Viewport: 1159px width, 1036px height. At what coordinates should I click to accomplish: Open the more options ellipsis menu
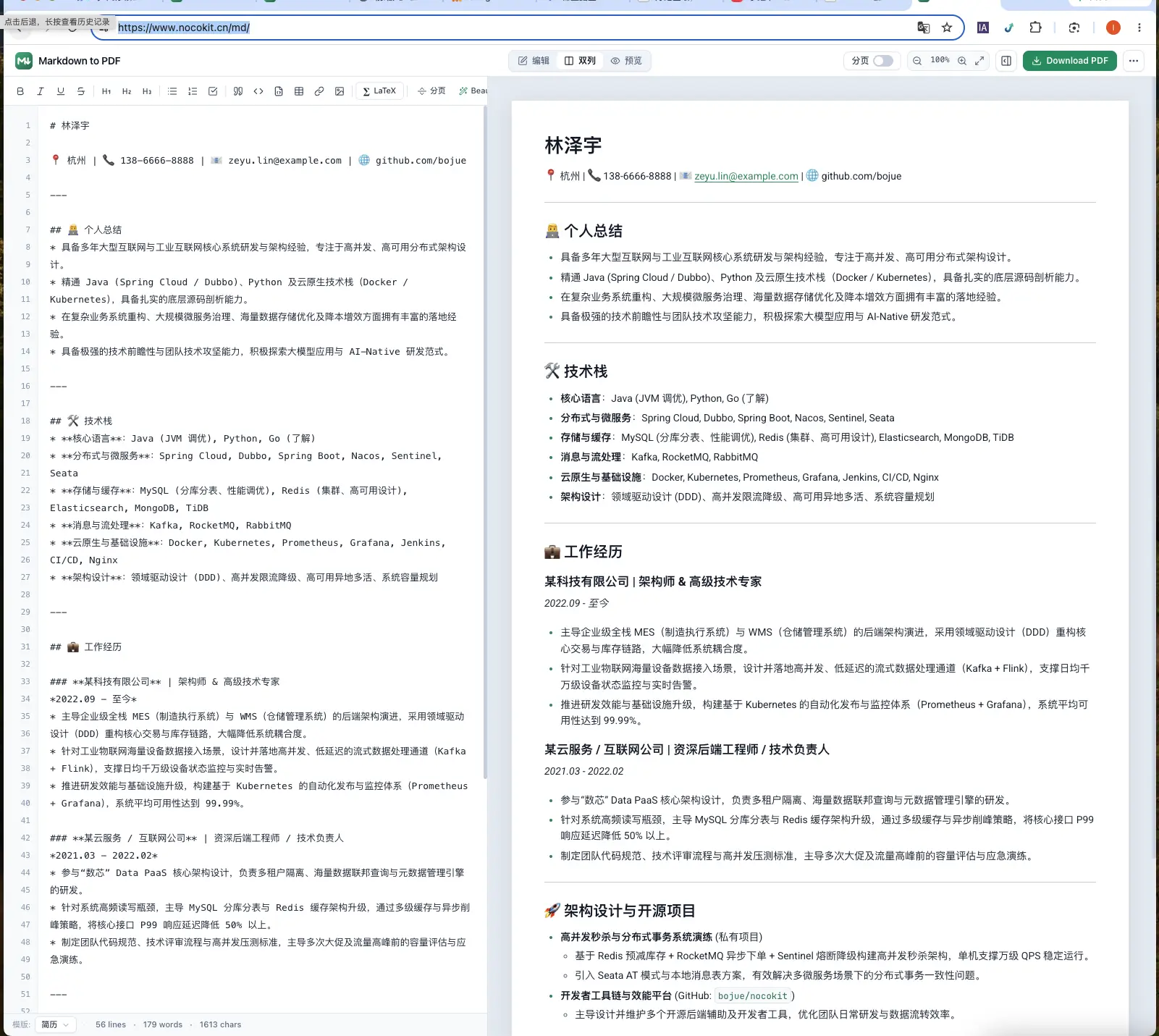(1134, 61)
